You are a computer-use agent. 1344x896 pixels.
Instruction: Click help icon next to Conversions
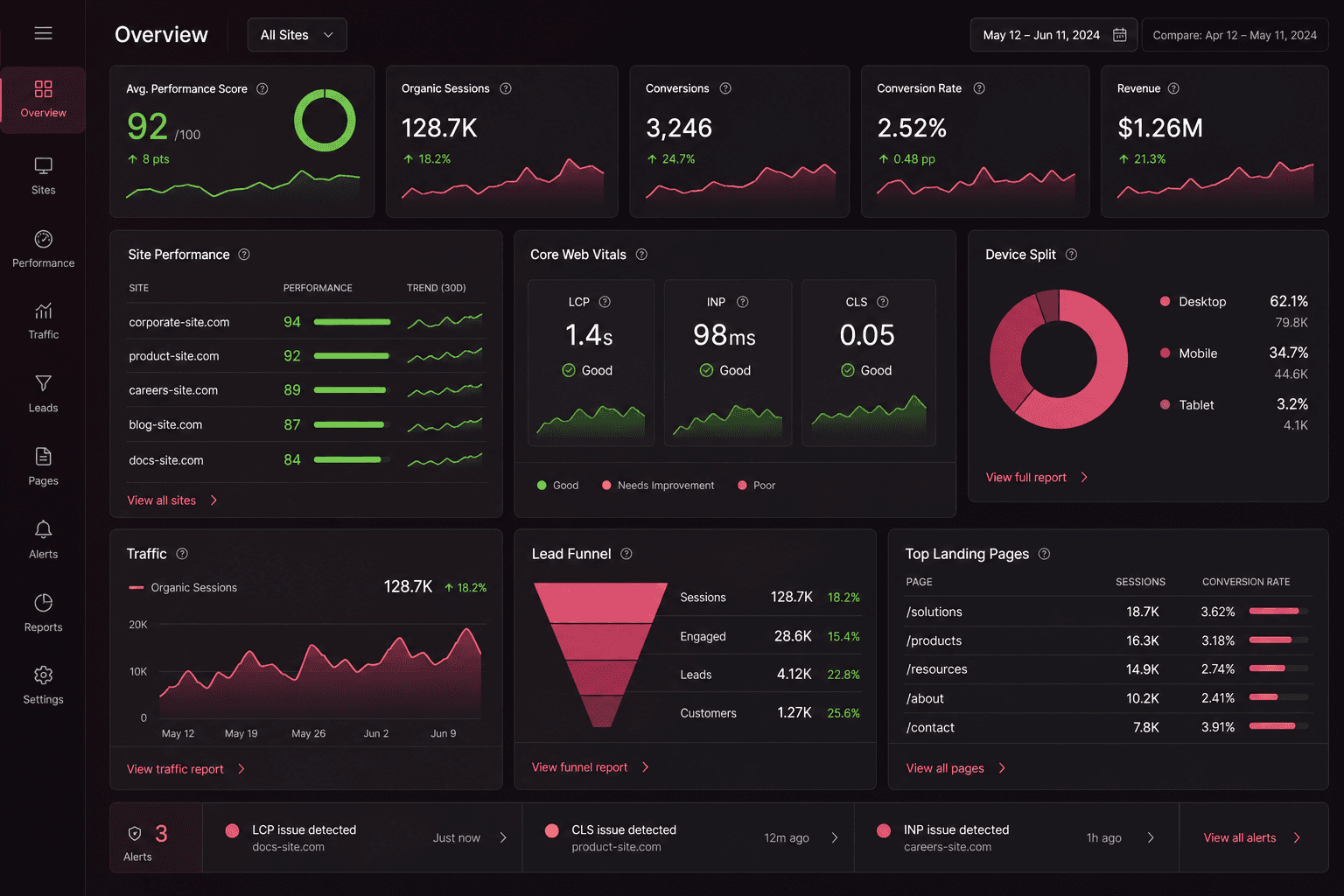click(x=724, y=88)
